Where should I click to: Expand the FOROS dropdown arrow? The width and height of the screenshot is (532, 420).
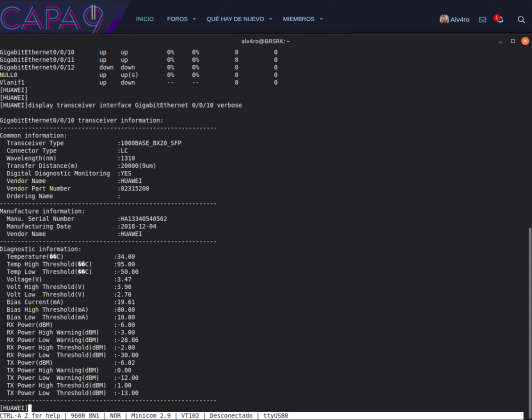pyautogui.click(x=194, y=19)
